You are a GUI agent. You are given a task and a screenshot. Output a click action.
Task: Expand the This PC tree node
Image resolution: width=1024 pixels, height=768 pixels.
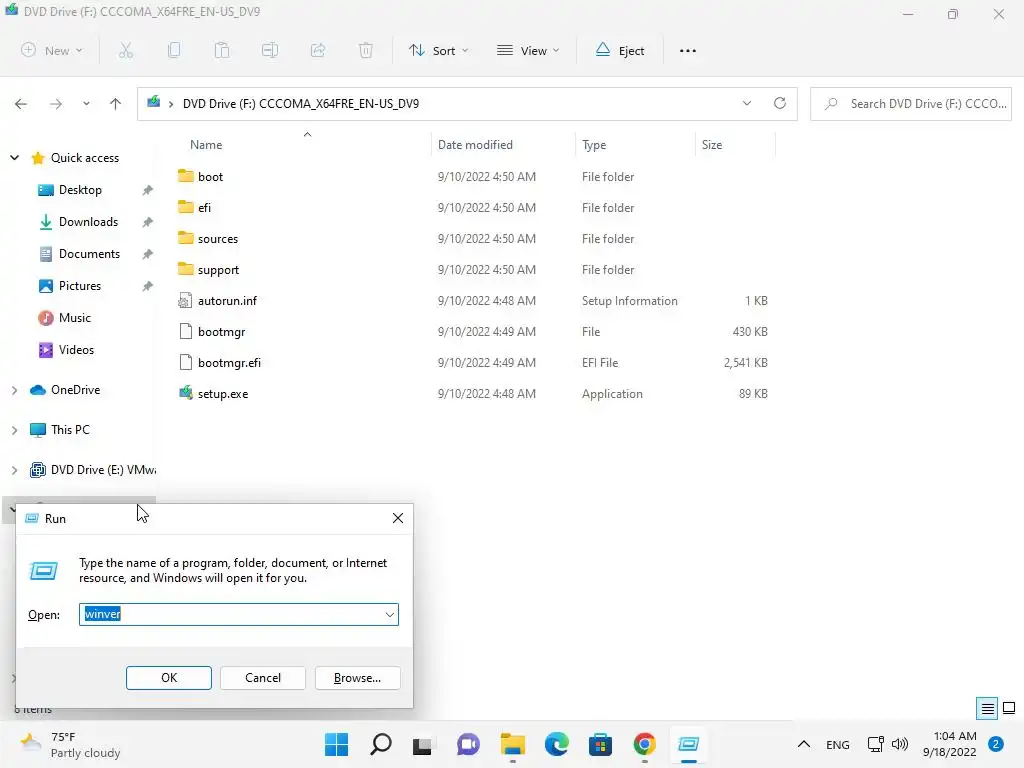(14, 430)
